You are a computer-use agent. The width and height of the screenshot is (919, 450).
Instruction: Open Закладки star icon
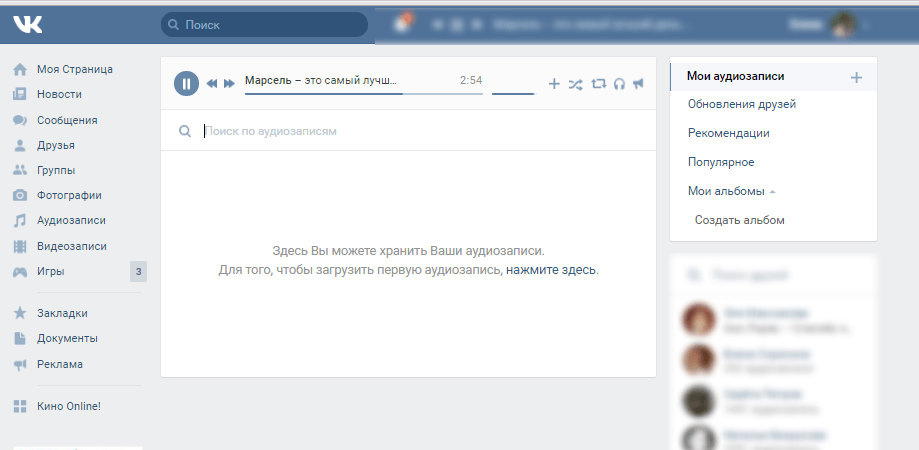coord(20,313)
